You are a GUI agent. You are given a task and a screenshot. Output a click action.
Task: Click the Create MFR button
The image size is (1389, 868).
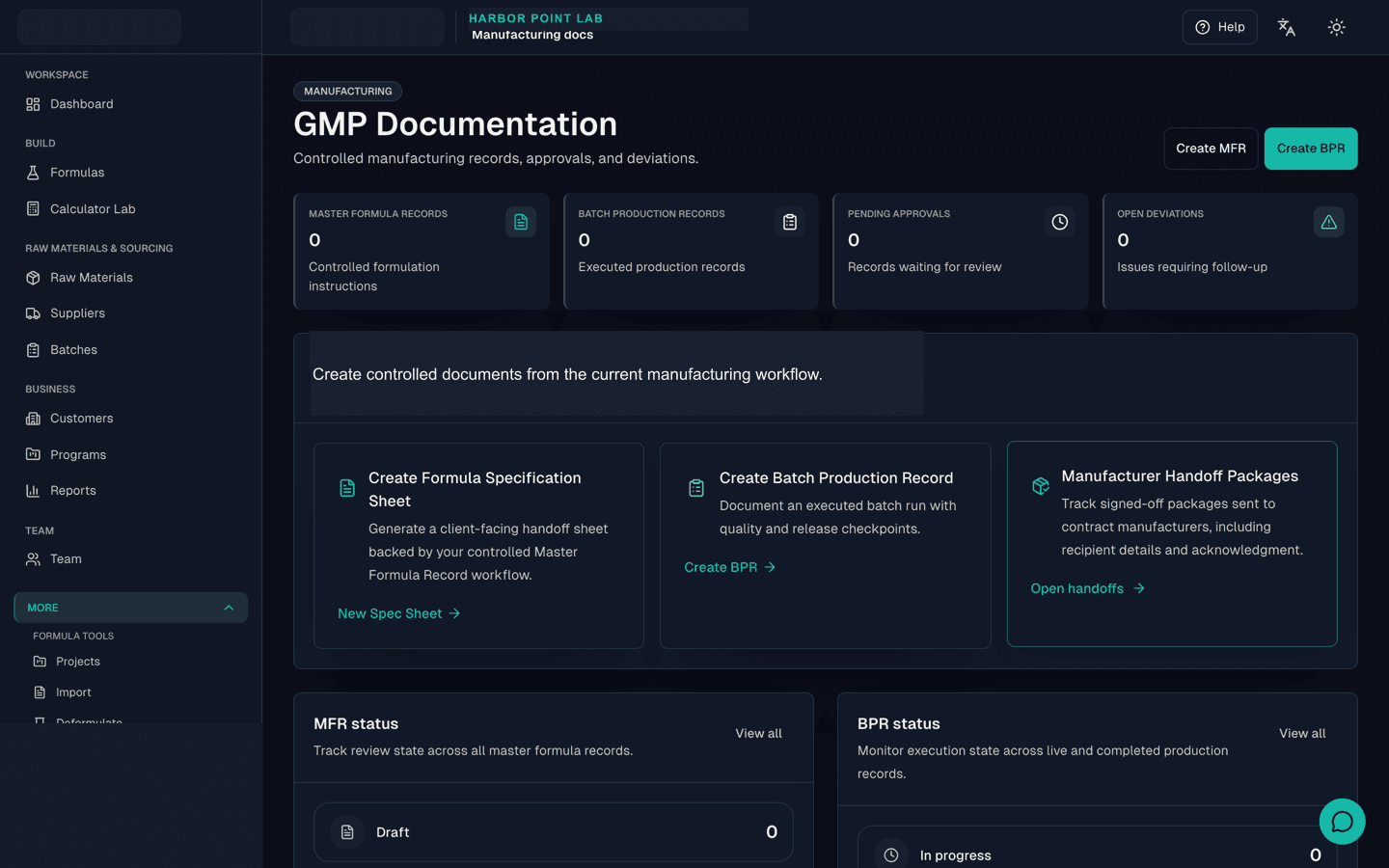[1211, 149]
